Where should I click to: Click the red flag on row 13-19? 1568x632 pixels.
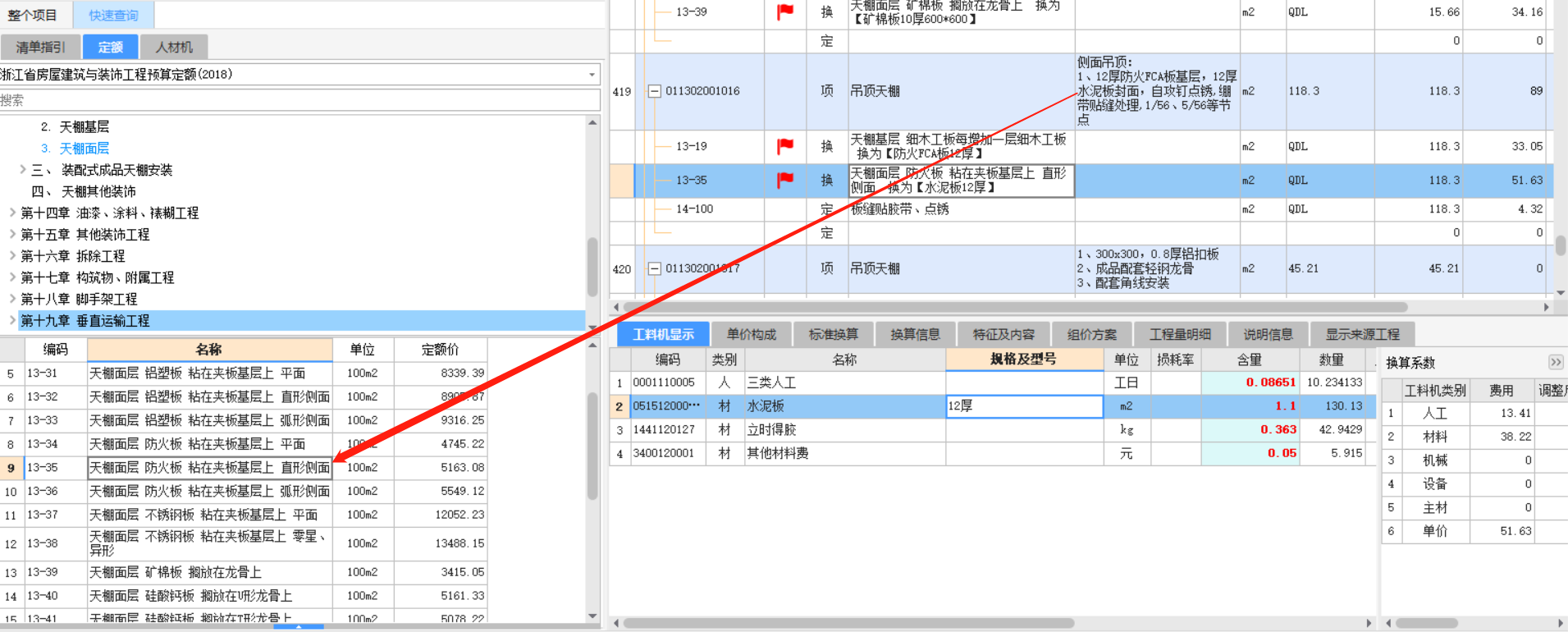pyautogui.click(x=785, y=146)
